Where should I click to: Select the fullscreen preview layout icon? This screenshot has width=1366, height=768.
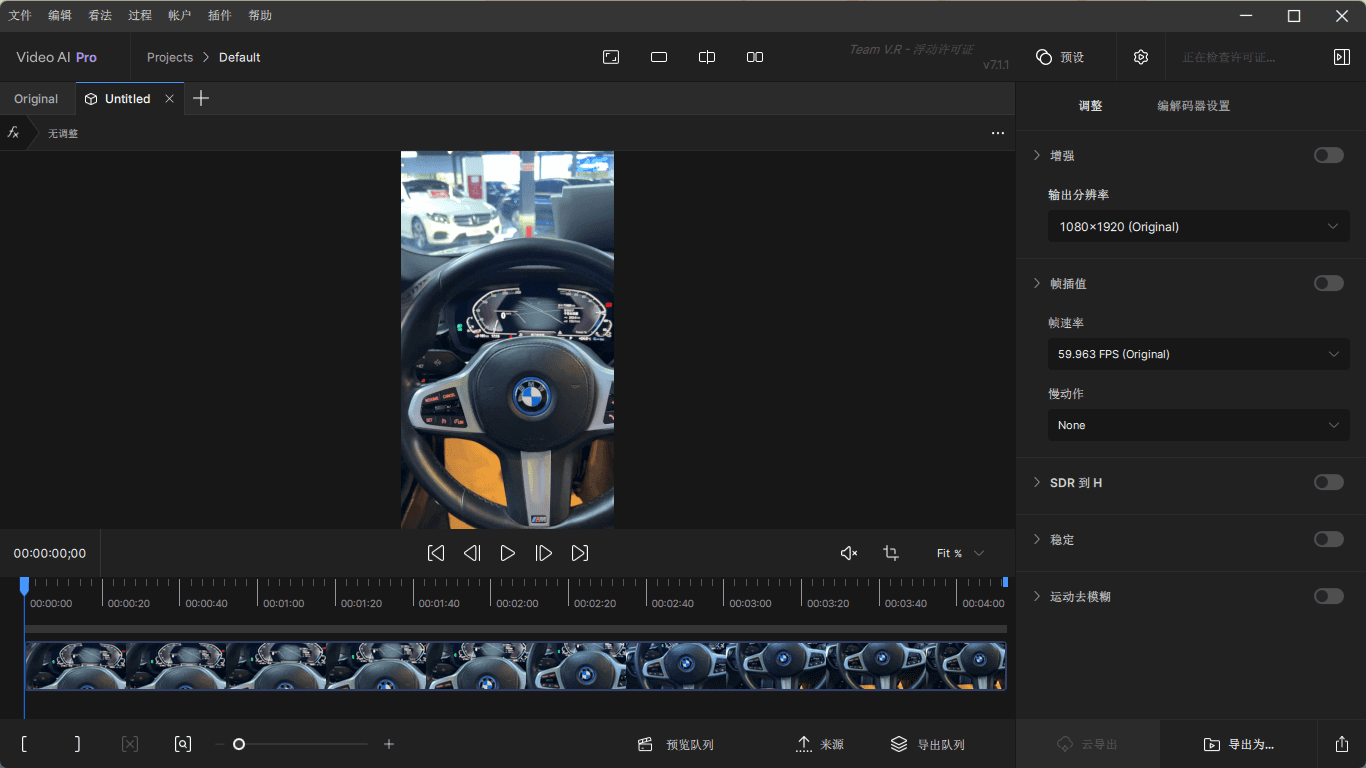coord(611,57)
